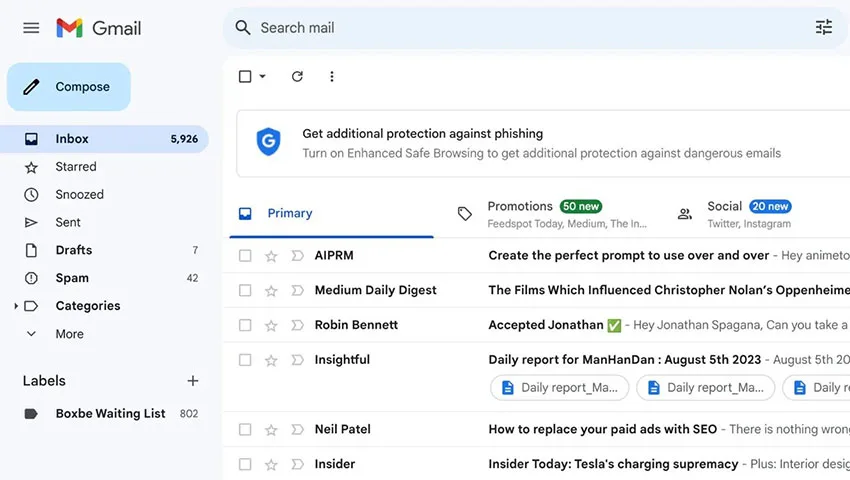Open 'The Films Which Influenced Christopher Nolan' email

[x=669, y=290]
